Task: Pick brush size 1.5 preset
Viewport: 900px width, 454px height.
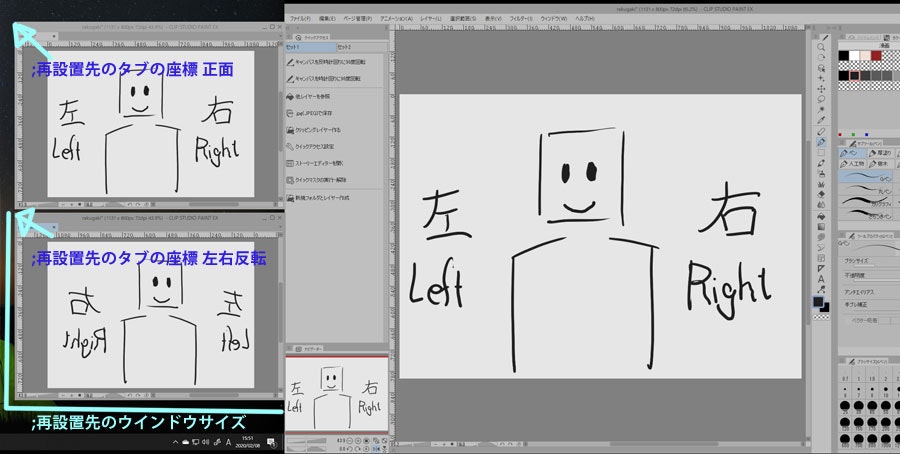Action: [872, 374]
